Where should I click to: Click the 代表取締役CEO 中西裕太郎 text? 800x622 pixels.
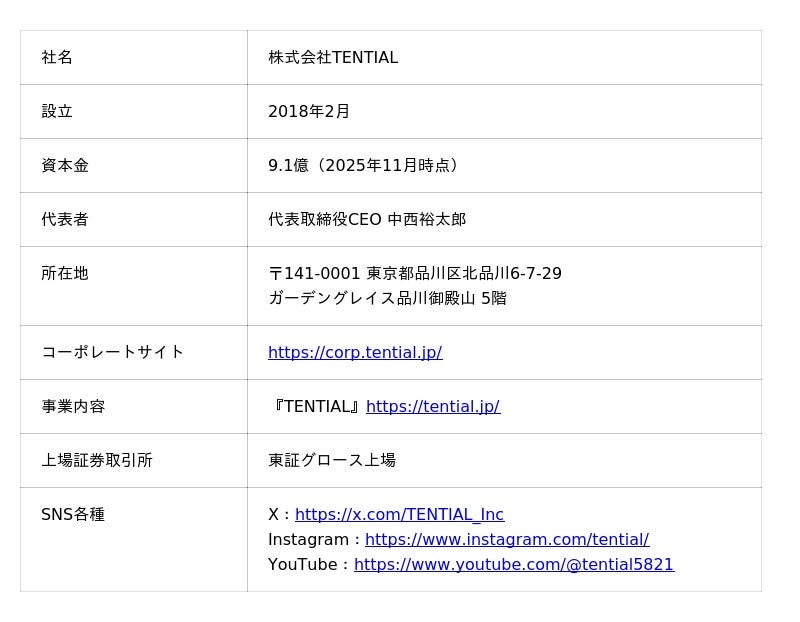click(367, 219)
